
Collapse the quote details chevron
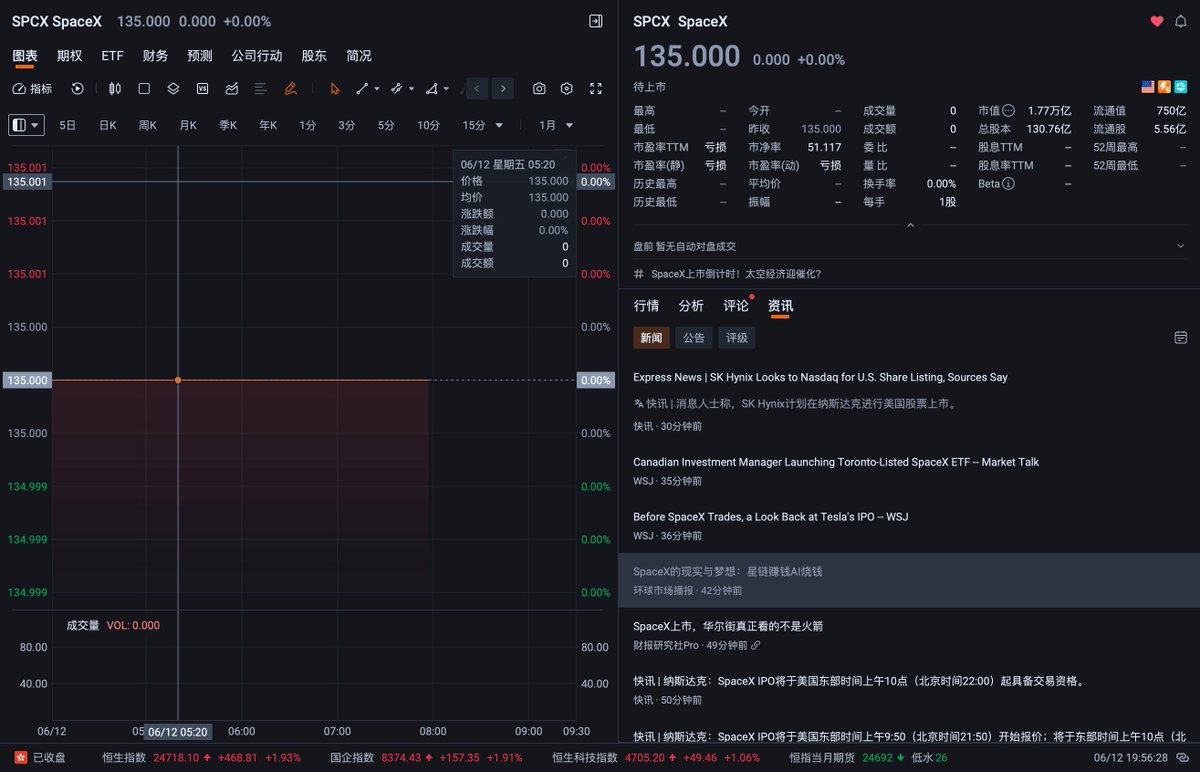pyautogui.click(x=910, y=225)
